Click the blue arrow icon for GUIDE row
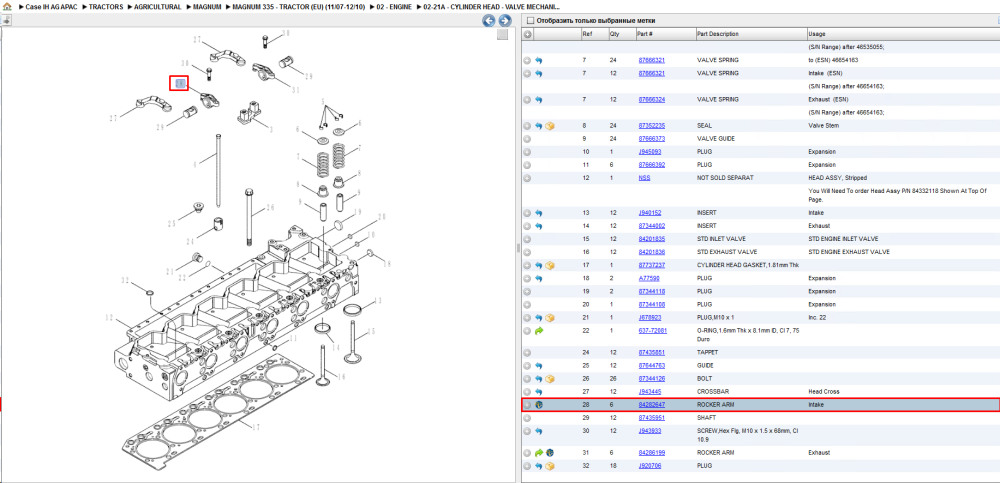Viewport: 1000px width, 483px height. [538, 366]
